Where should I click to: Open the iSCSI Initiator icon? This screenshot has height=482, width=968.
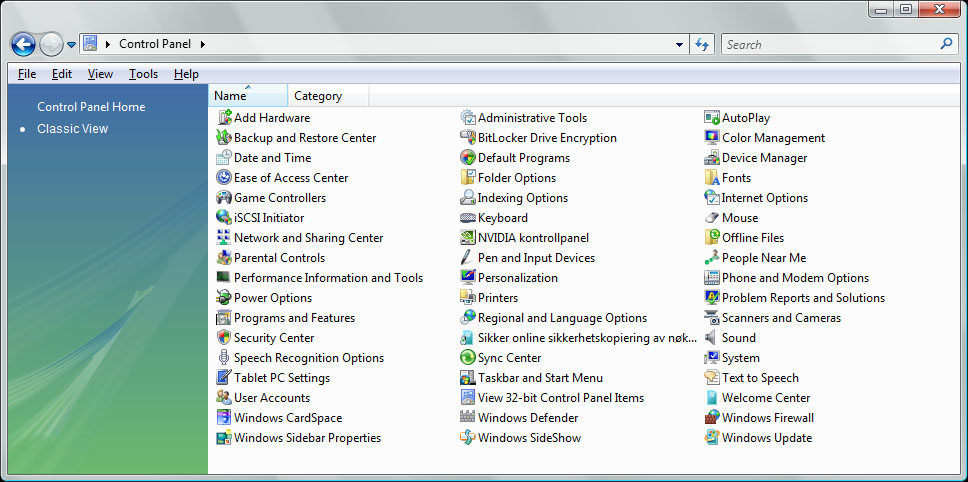tap(223, 217)
